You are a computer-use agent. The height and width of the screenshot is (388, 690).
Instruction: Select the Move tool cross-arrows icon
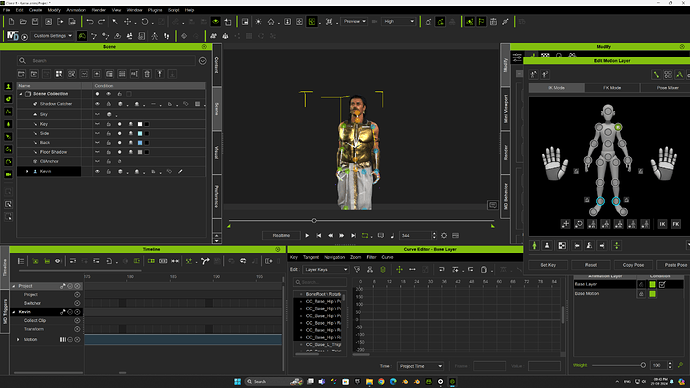tap(127, 22)
